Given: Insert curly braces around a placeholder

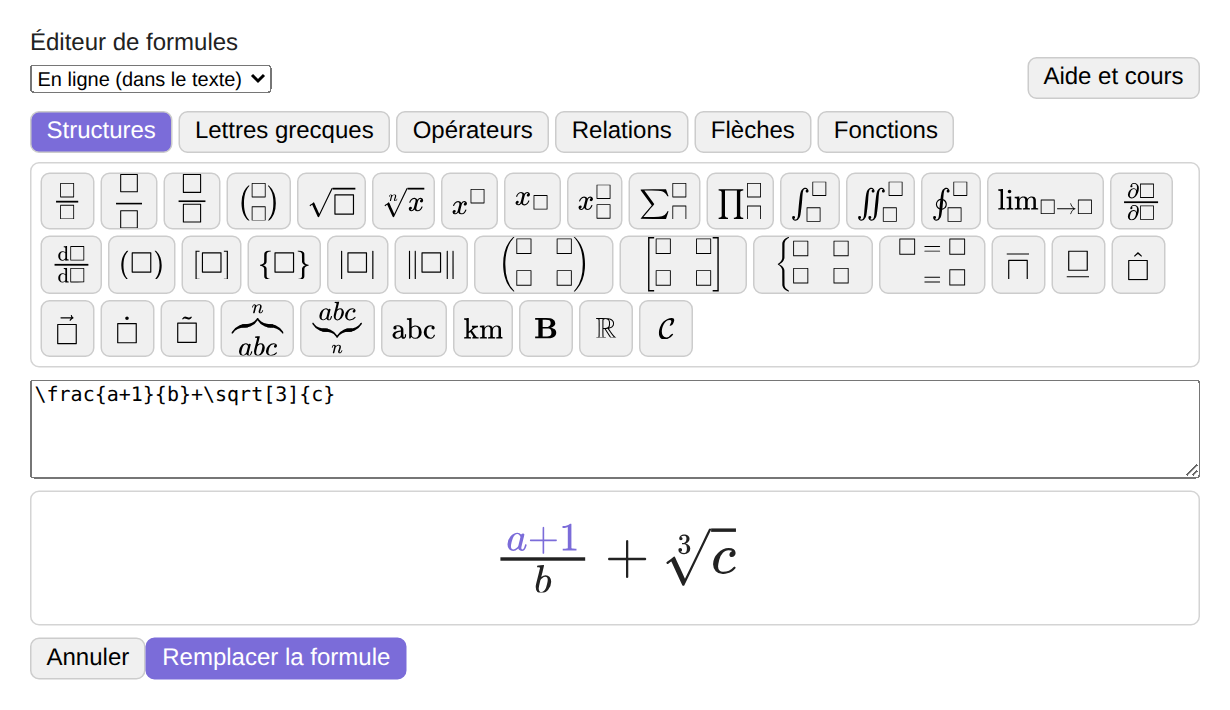Looking at the screenshot, I should (285, 265).
